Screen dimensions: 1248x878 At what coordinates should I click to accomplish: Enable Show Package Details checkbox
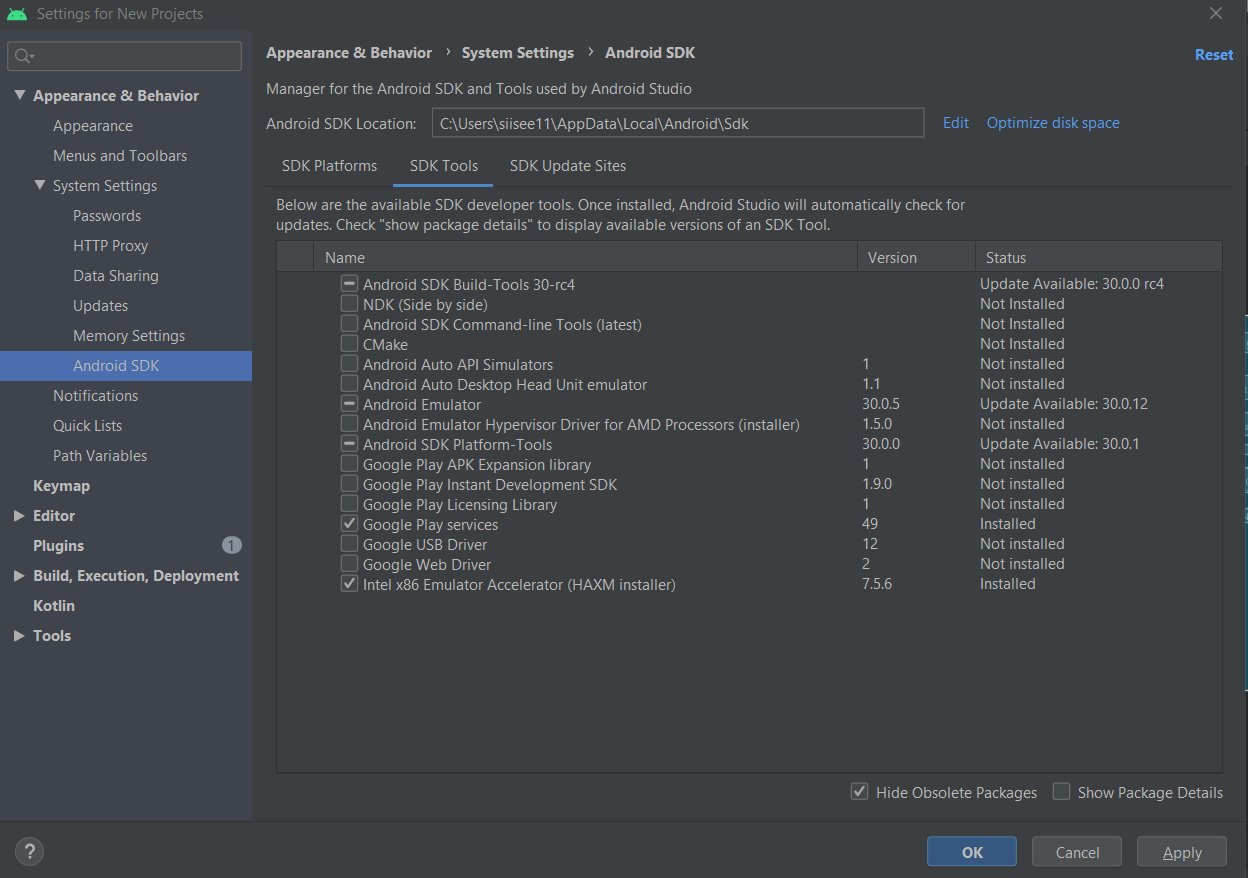[1061, 791]
